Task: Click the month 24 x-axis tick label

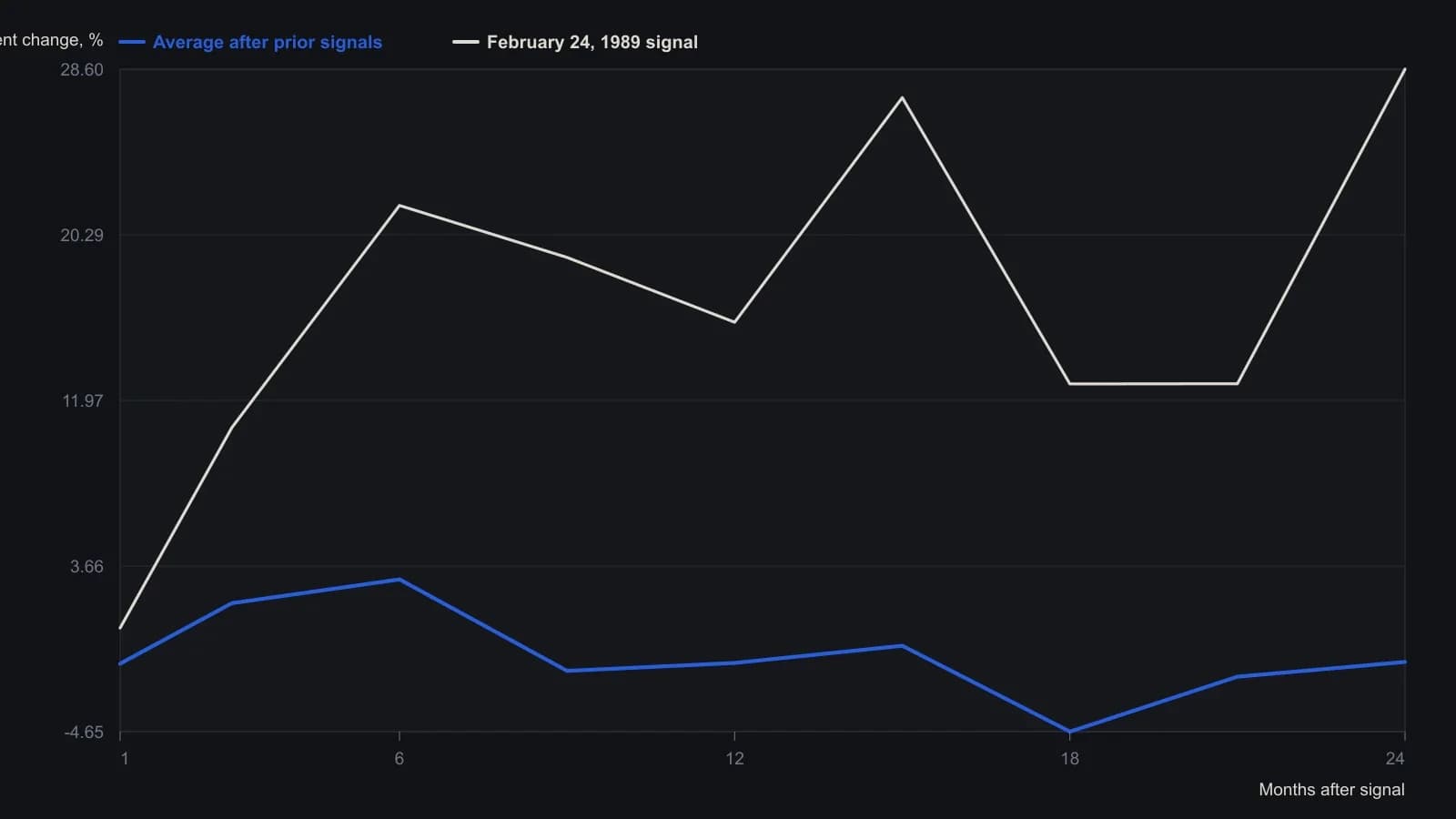Action: coord(1395,758)
